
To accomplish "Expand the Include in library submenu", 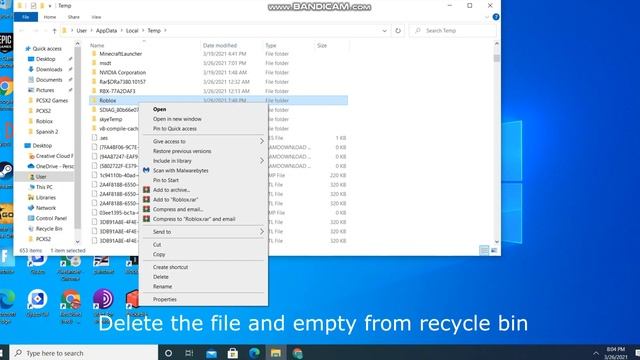I will pyautogui.click(x=203, y=161).
